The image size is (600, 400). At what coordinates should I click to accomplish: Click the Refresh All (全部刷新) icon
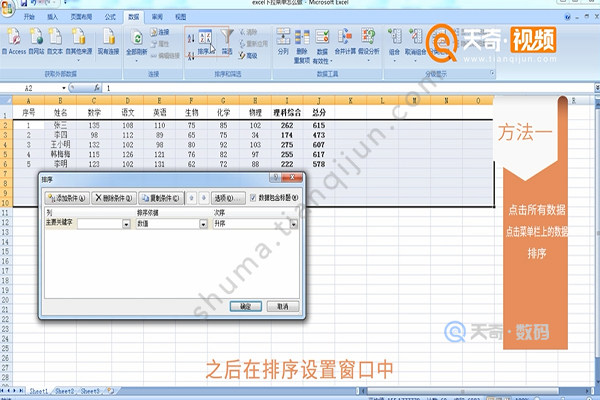coord(137,38)
